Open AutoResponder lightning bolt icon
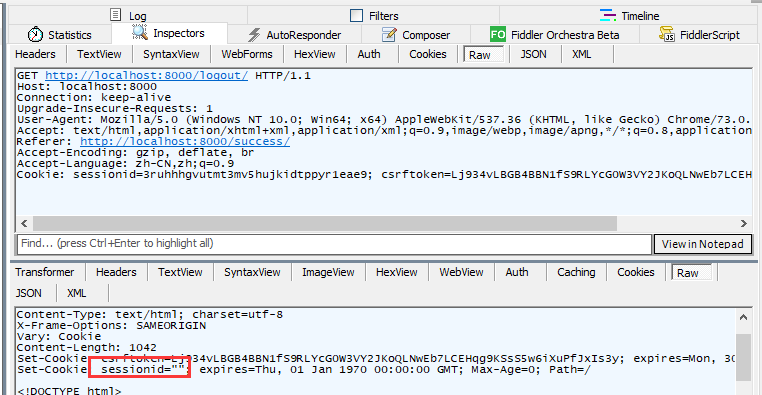Screen dimensions: 762x395 [254, 34]
